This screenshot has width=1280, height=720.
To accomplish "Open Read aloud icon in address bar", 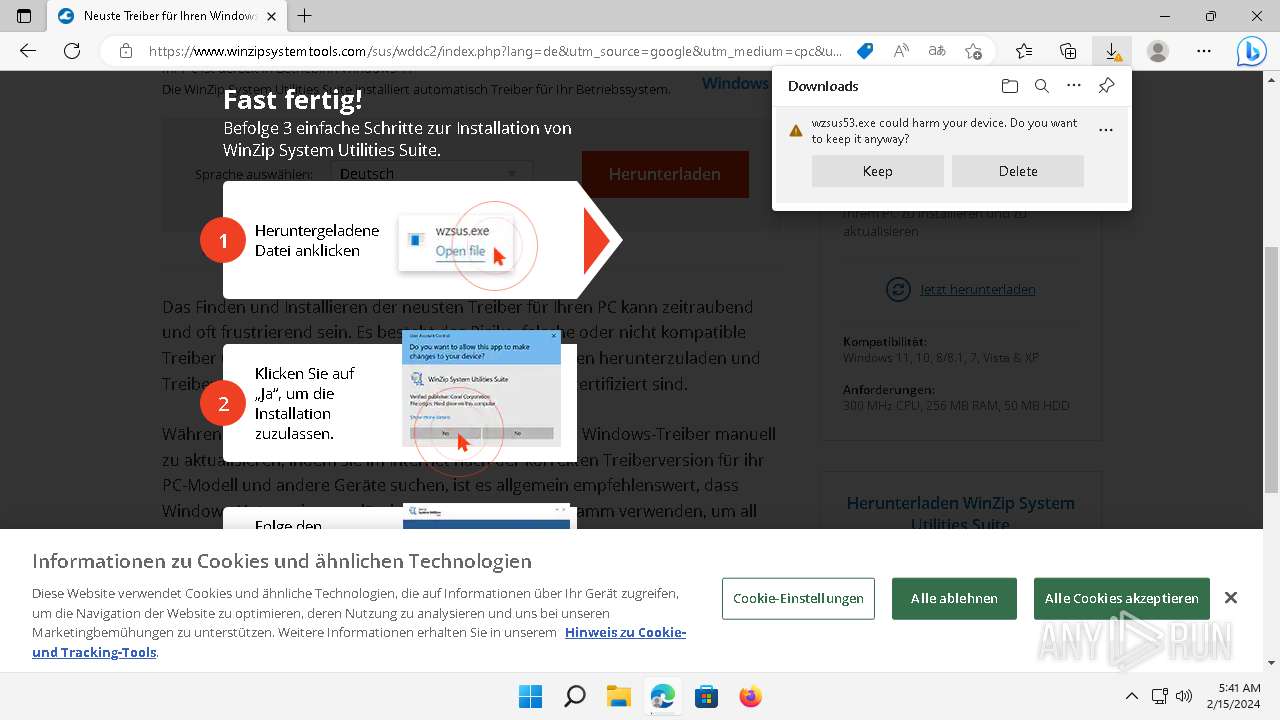I will pyautogui.click(x=901, y=51).
